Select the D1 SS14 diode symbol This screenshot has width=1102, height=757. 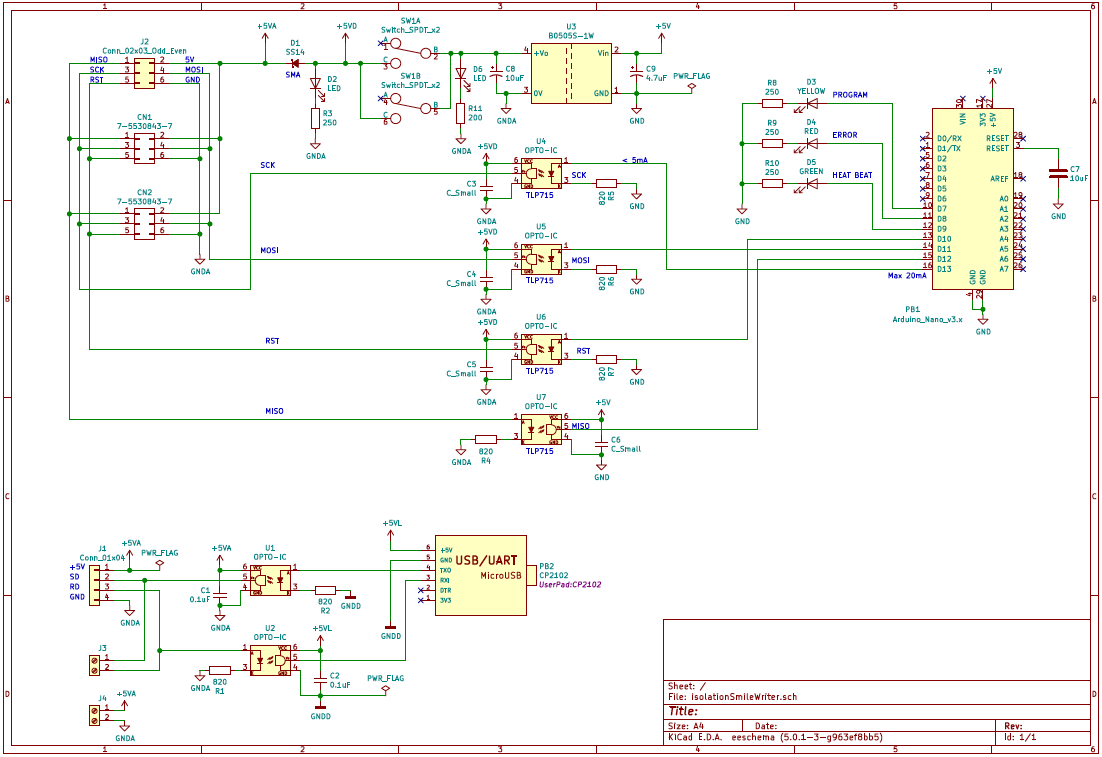click(295, 63)
